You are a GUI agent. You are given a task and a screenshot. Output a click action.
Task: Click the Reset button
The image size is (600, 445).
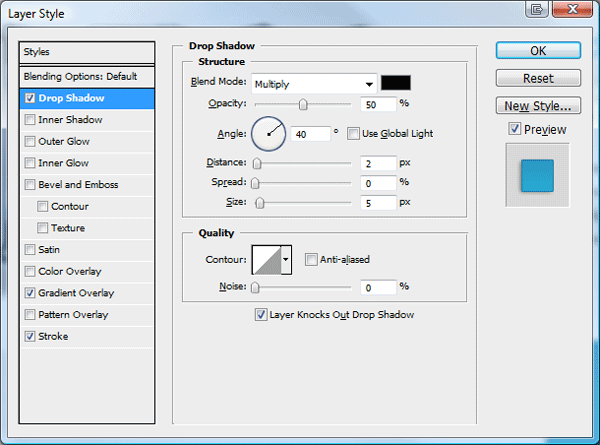[x=538, y=78]
